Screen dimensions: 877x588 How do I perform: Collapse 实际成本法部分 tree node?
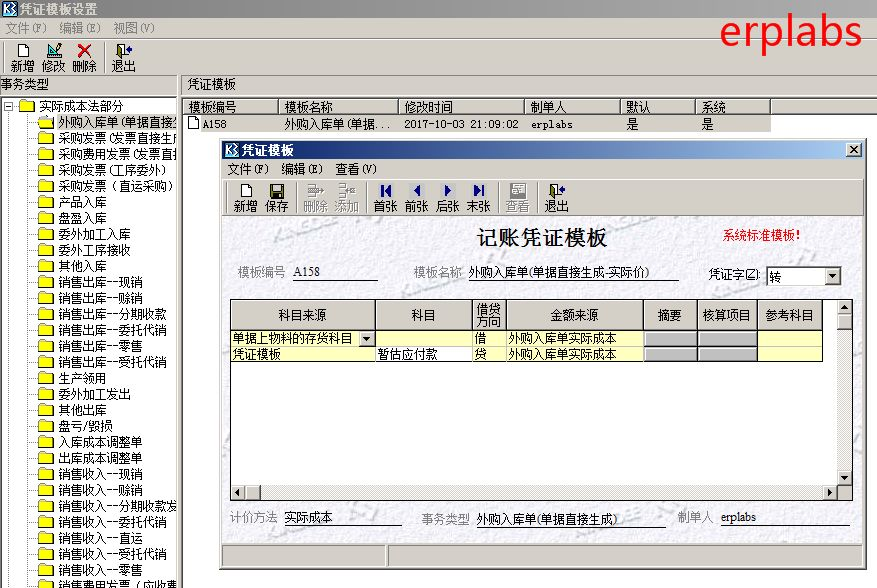(8, 106)
